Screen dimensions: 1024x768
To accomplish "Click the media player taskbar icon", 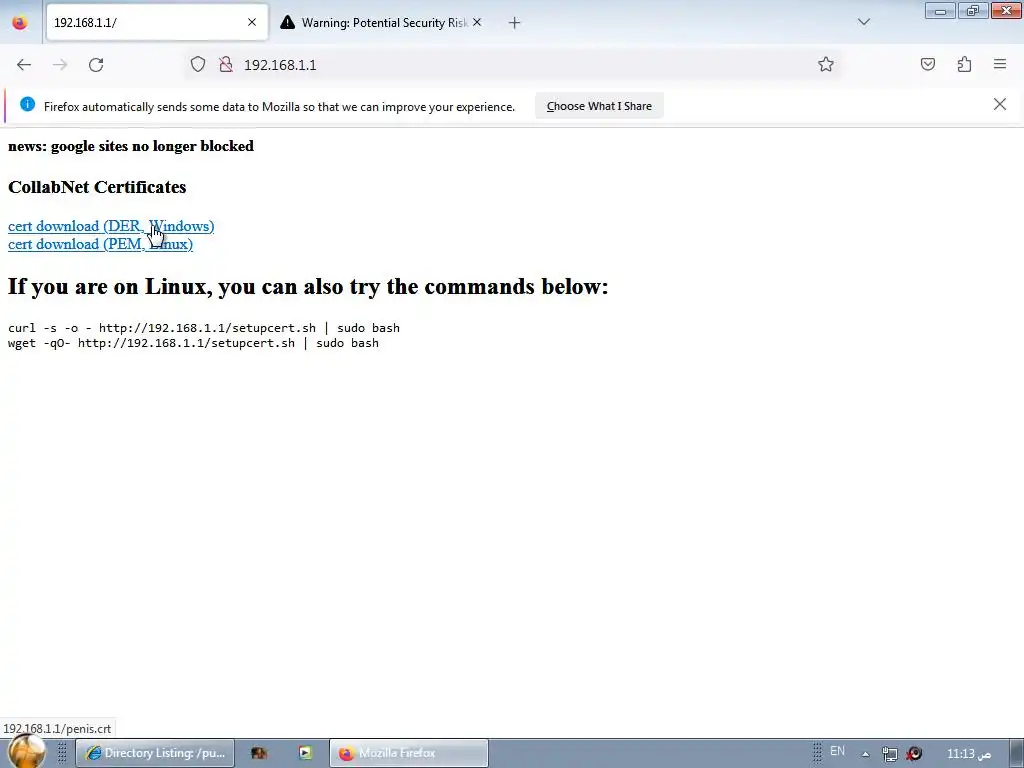I will point(305,753).
